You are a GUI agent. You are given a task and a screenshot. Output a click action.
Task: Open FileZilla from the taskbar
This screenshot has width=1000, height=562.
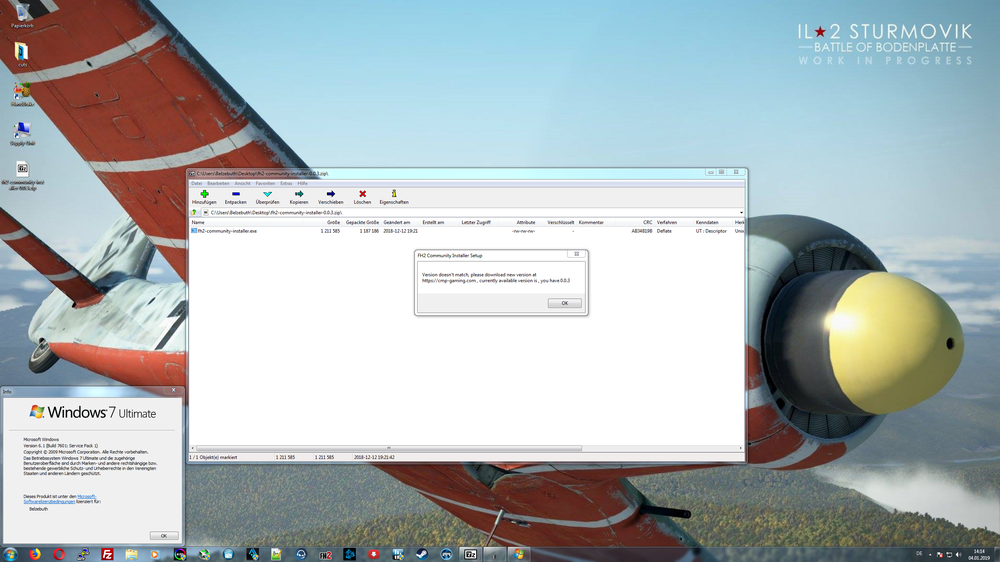click(107, 554)
